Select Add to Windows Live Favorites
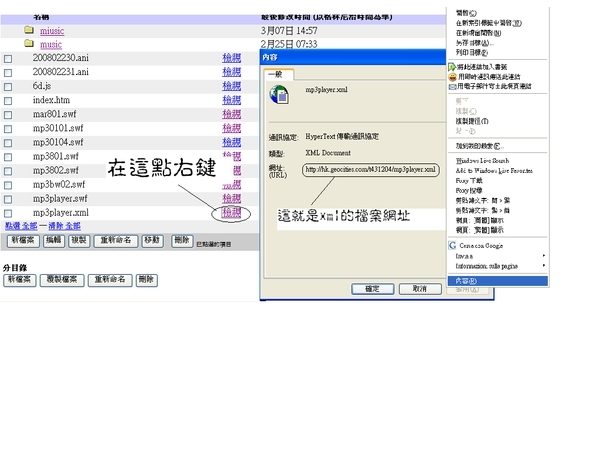This screenshot has height=450, width=600. pyautogui.click(x=494, y=171)
